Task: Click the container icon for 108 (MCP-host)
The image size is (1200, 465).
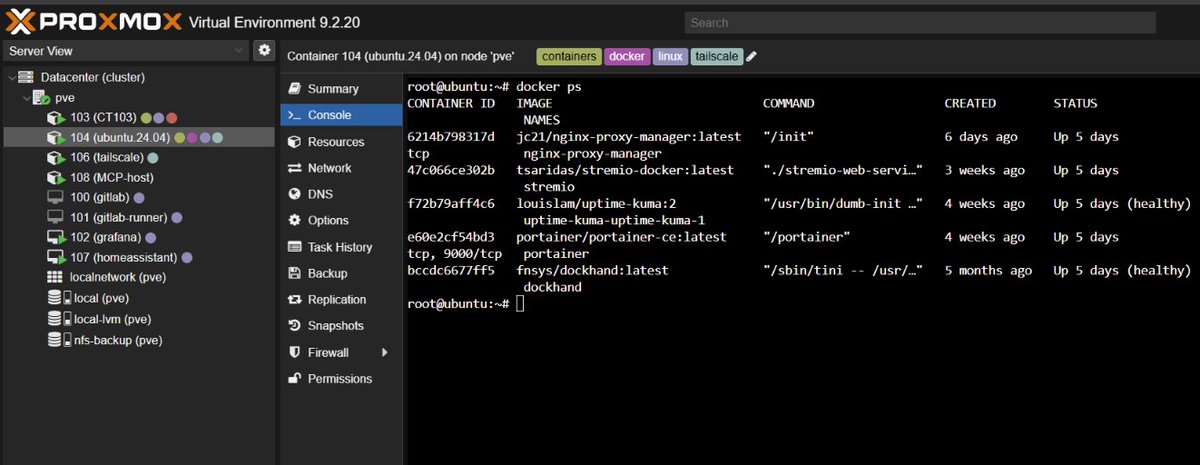Action: click(x=56, y=178)
